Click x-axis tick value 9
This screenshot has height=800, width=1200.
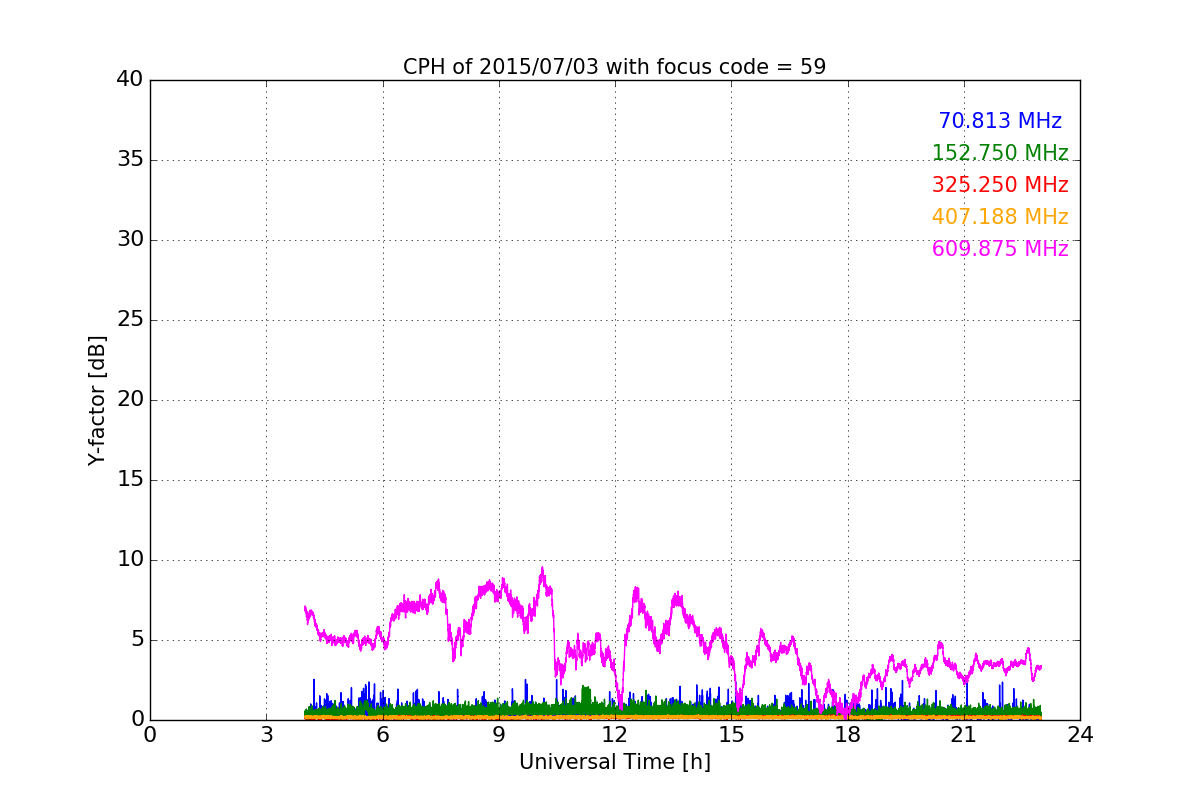499,735
